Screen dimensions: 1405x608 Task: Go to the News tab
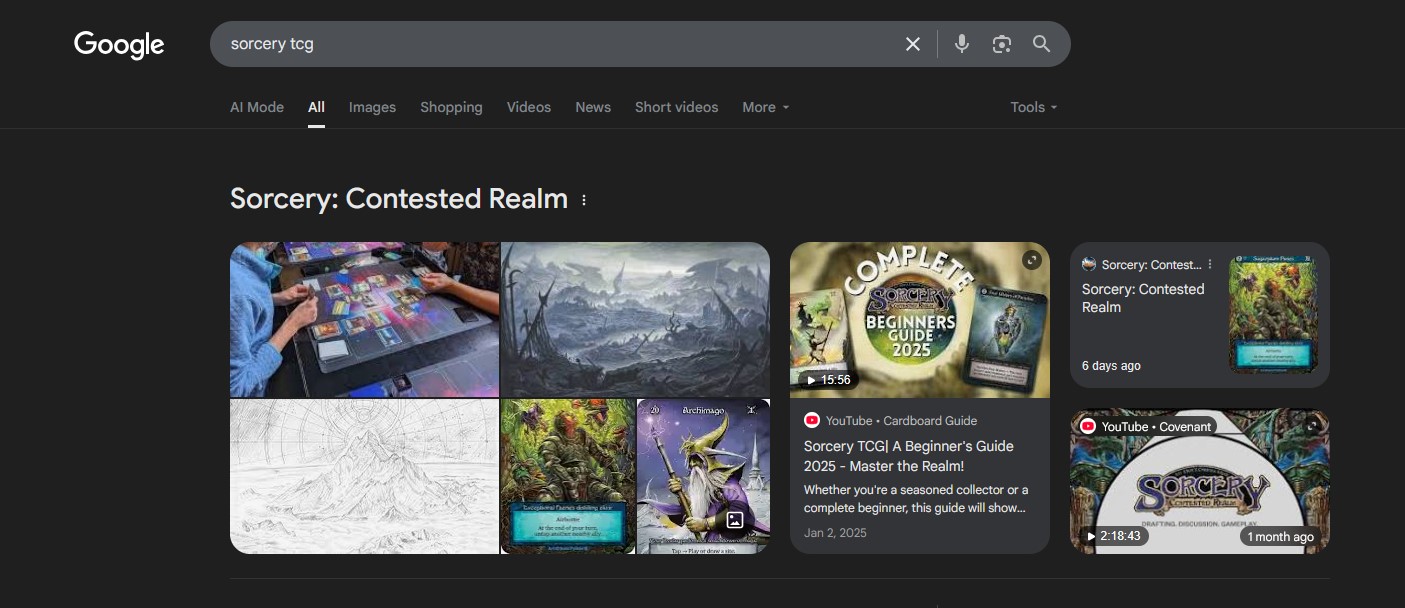[x=593, y=107]
